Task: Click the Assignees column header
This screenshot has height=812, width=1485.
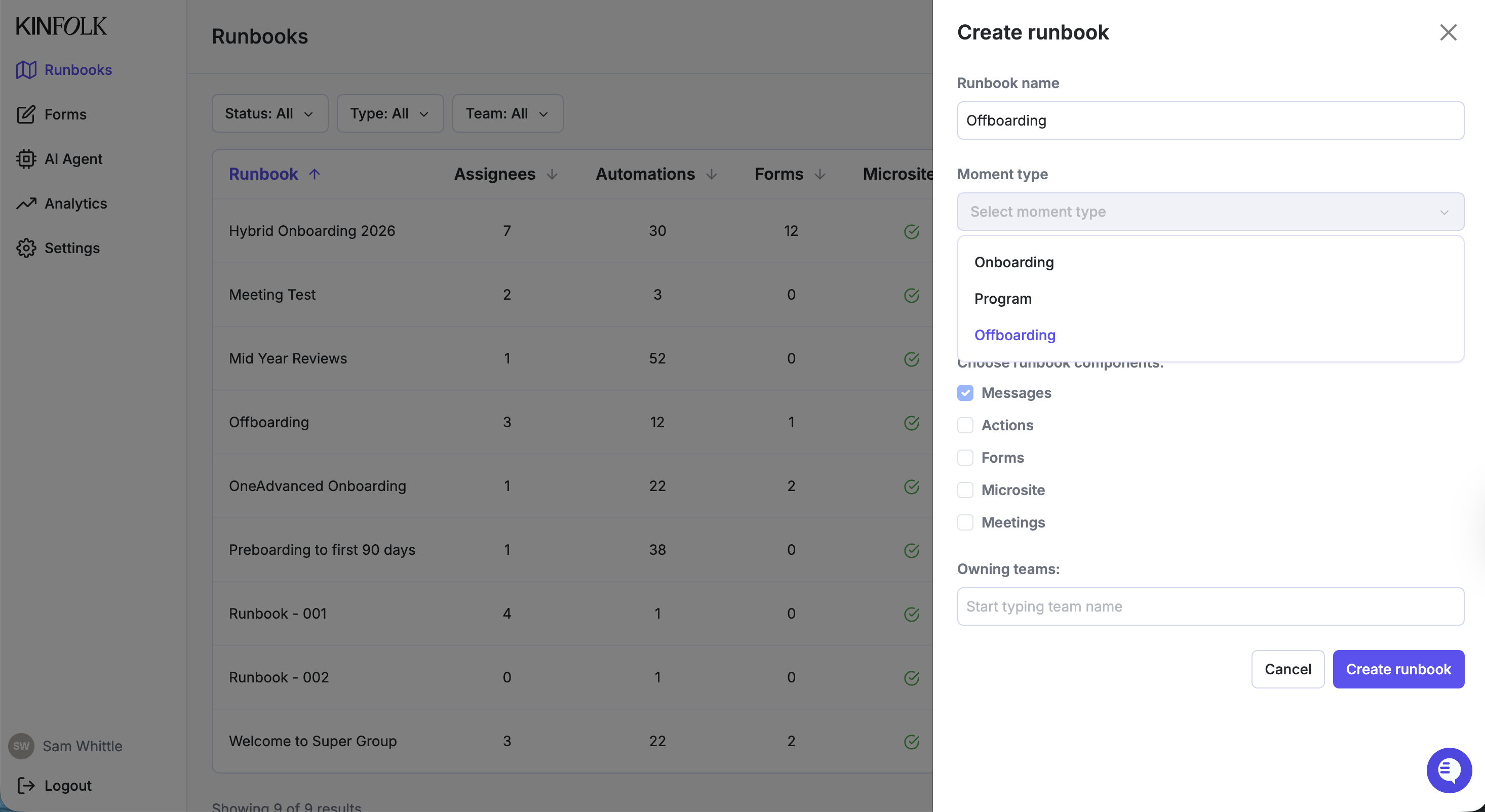Action: click(495, 174)
